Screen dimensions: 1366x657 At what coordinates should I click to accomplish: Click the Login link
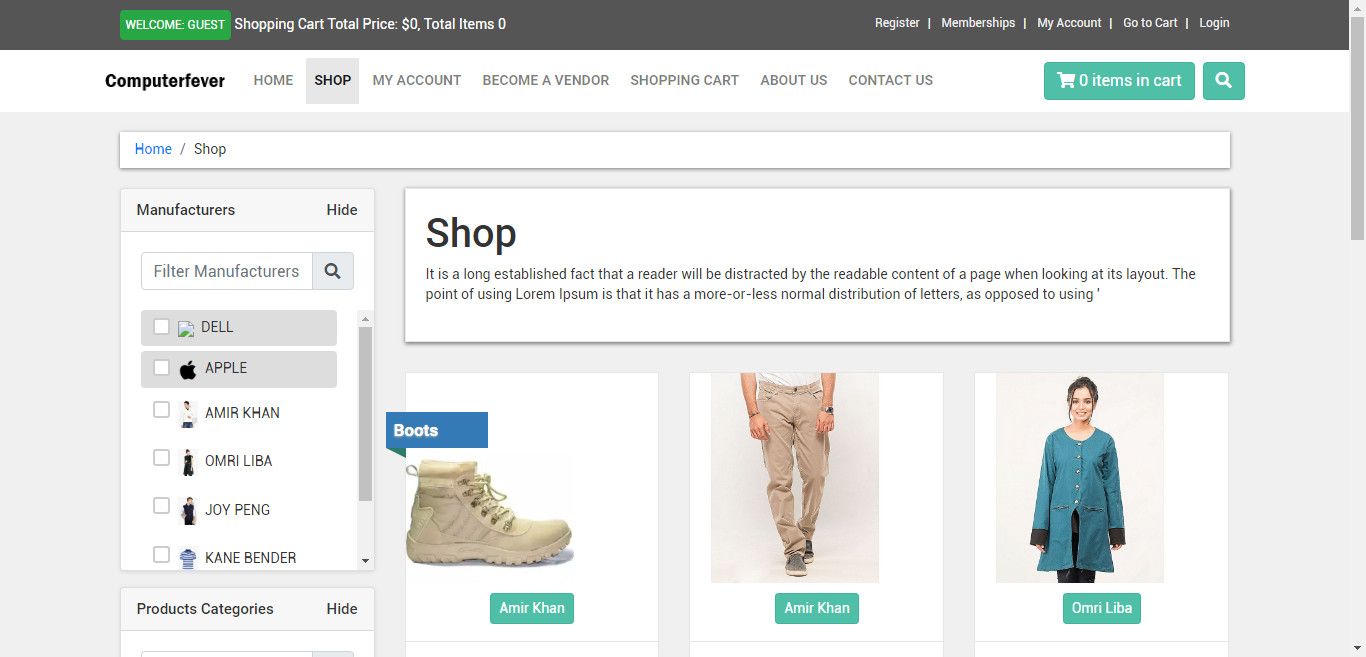(x=1214, y=23)
